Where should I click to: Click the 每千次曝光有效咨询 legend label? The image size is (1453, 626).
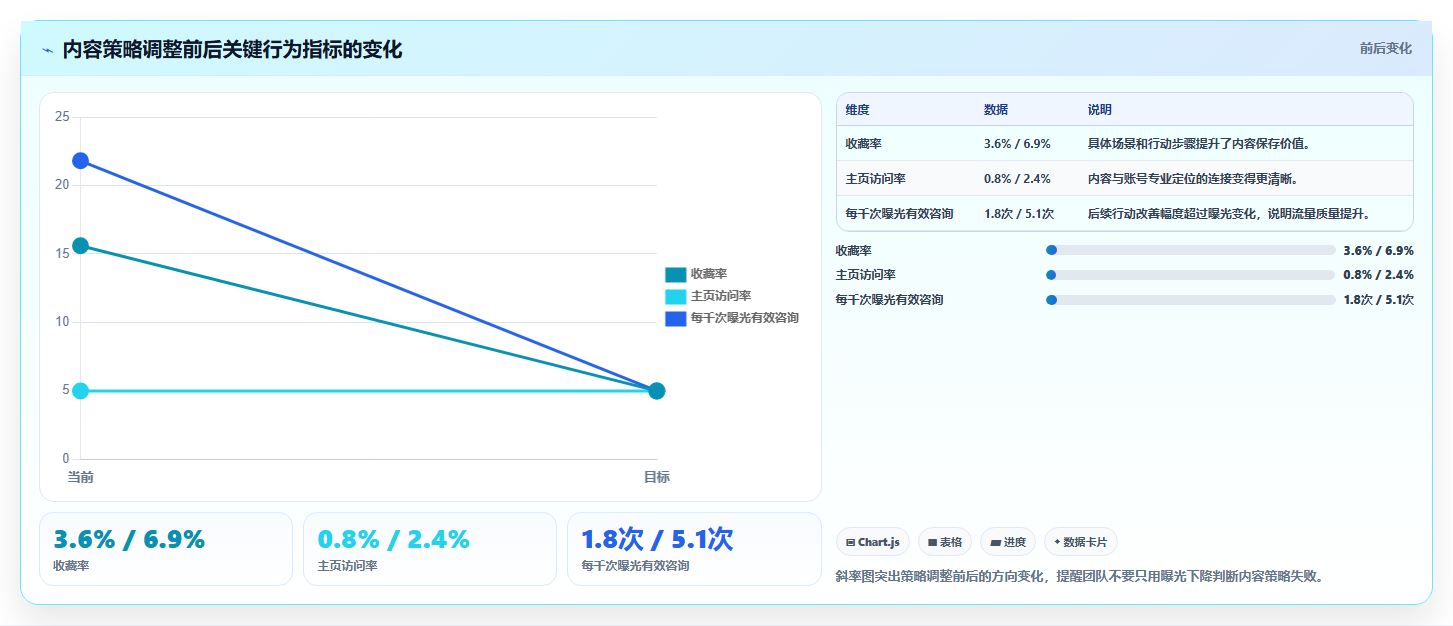point(744,318)
